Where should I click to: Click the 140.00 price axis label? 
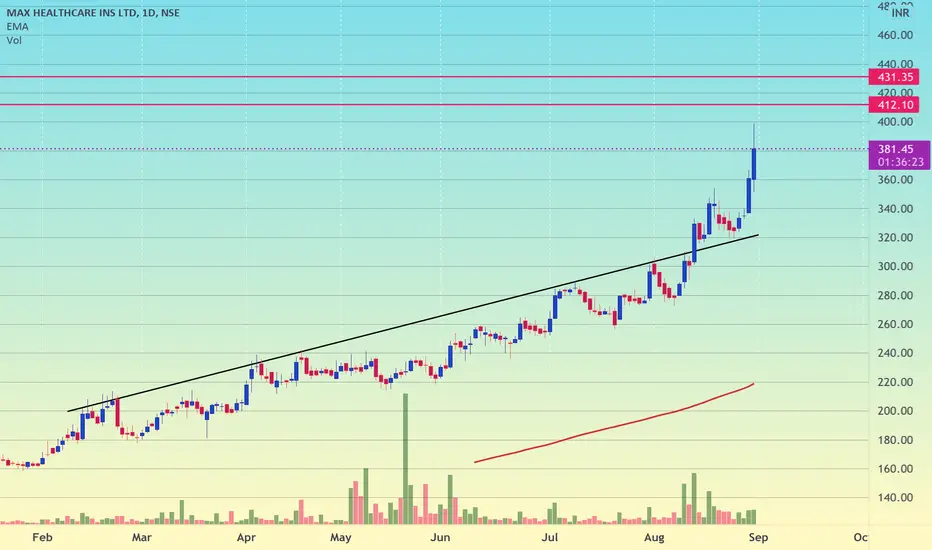(x=895, y=498)
